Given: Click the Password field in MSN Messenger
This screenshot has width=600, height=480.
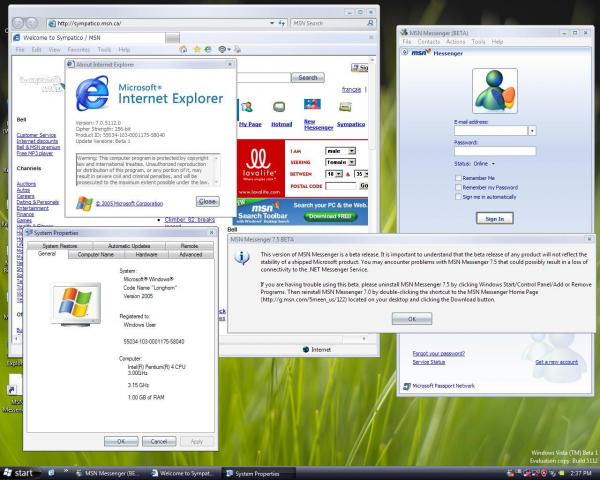Looking at the screenshot, I should coord(495,151).
